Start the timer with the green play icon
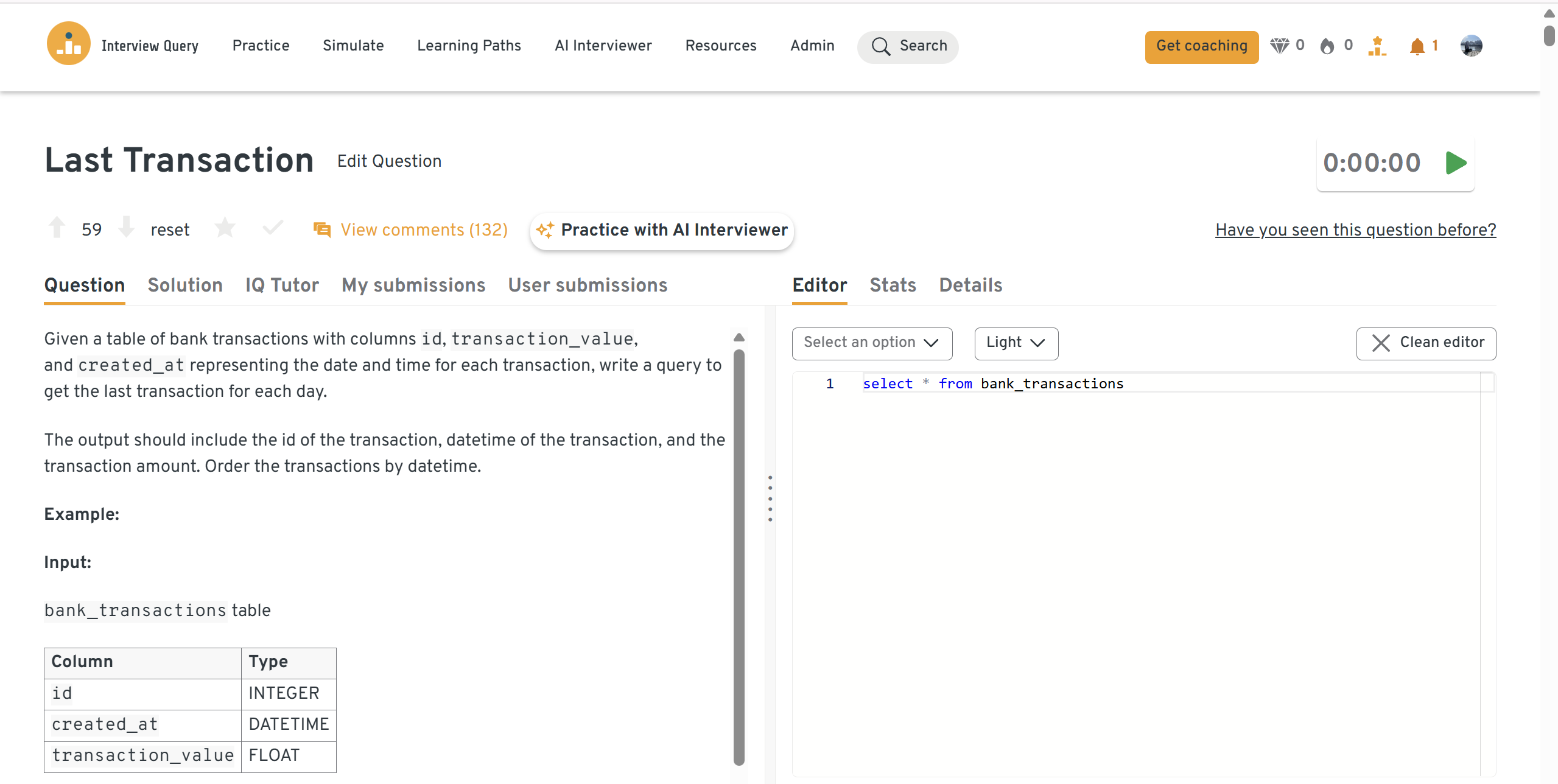This screenshot has height=784, width=1558. pyautogui.click(x=1455, y=163)
